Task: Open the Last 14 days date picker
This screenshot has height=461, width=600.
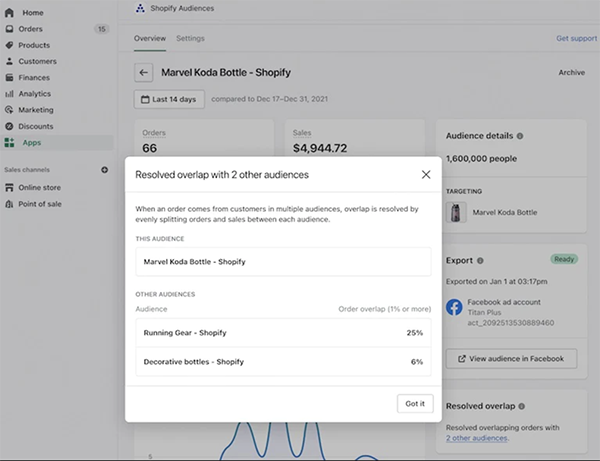Action: click(169, 99)
